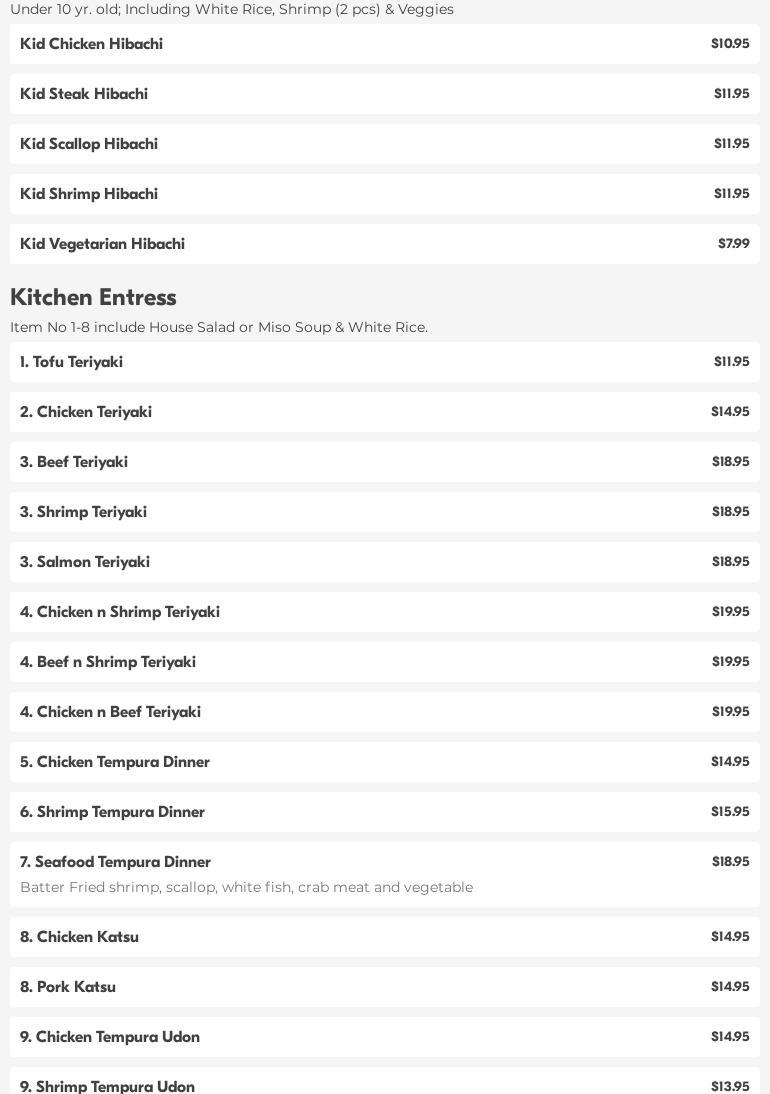This screenshot has width=770, height=1094.
Task: Open the Beef n Shrimp Teriyaki combo
Action: click(384, 662)
